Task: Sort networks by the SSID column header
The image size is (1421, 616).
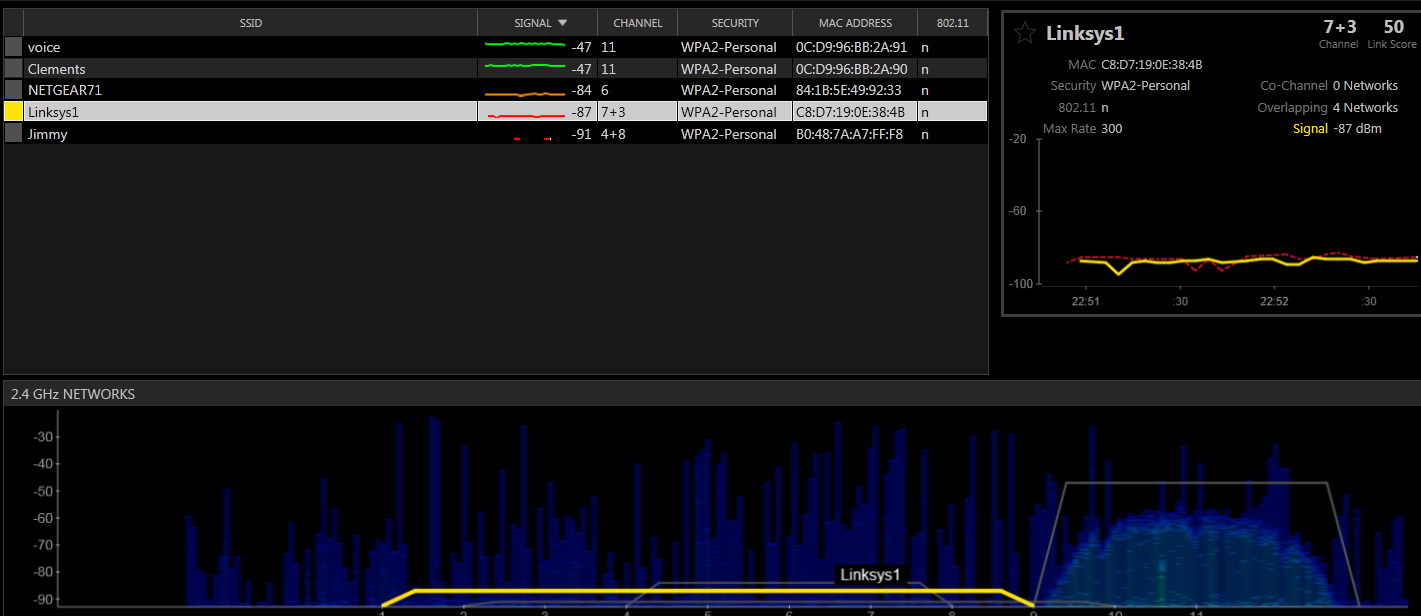Action: click(251, 23)
